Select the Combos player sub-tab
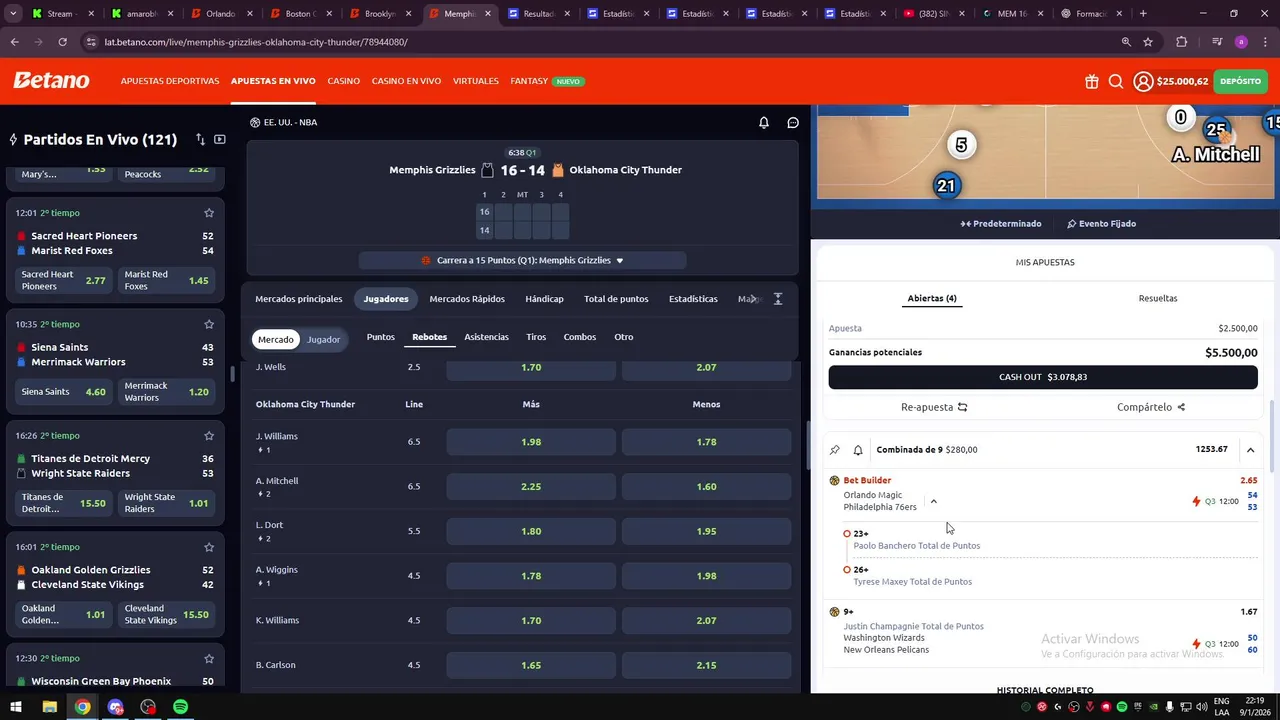The width and height of the screenshot is (1280, 720). (x=580, y=337)
